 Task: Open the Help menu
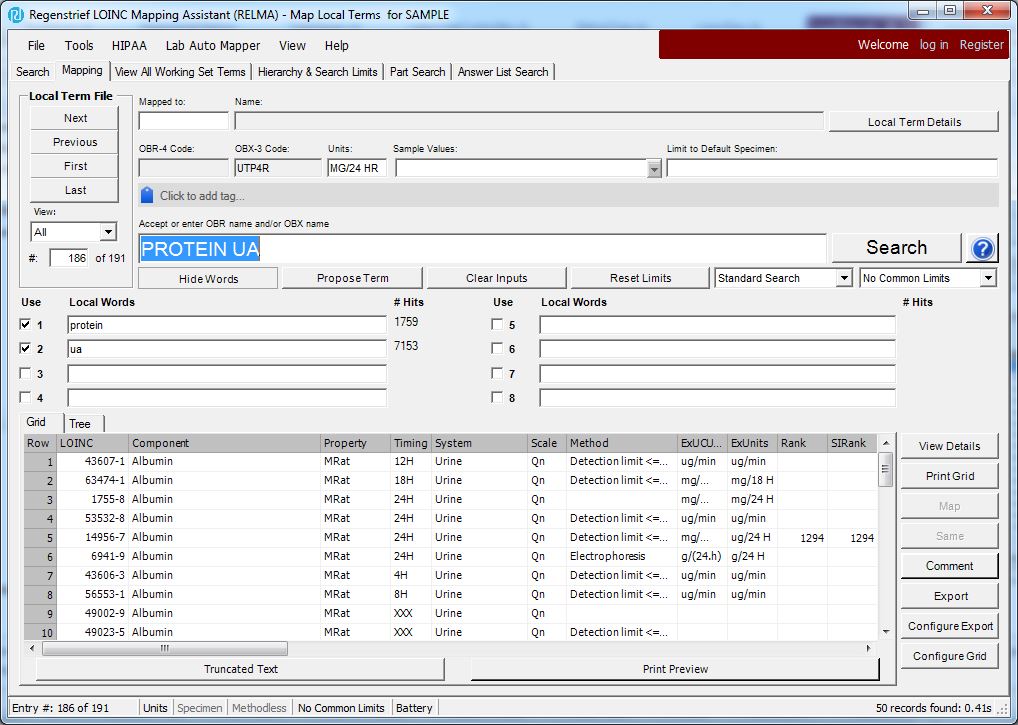coord(336,45)
